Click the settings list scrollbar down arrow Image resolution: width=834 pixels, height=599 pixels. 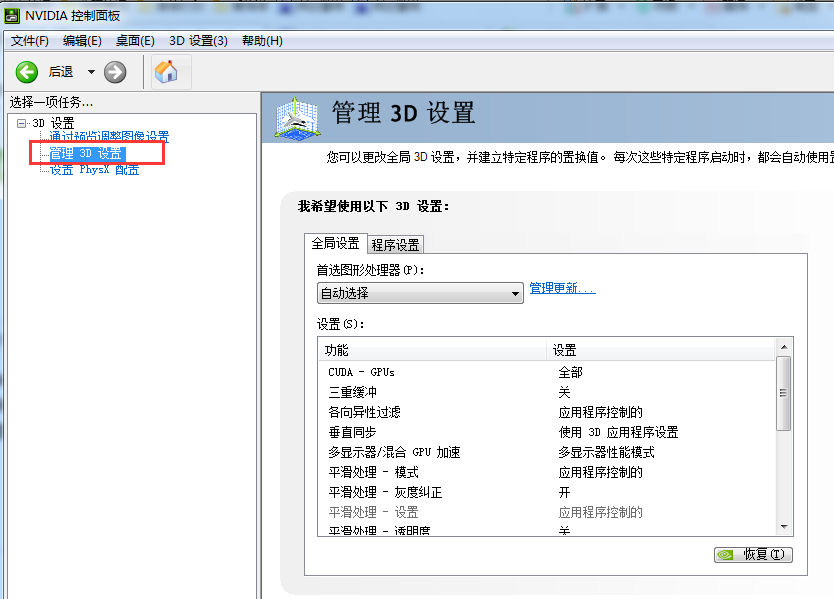(784, 527)
